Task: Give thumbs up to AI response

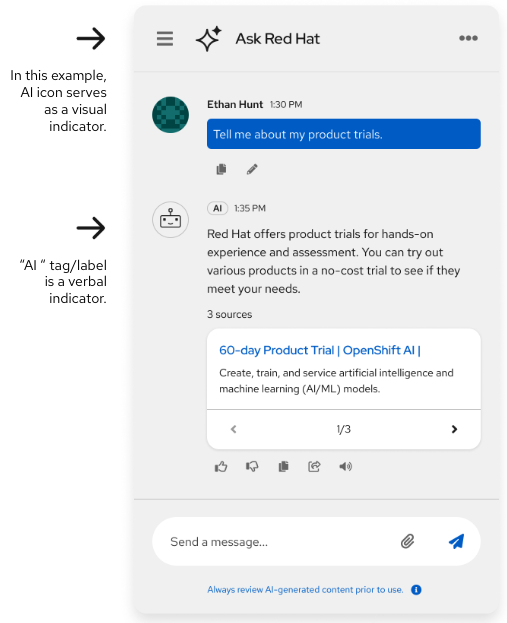Action: point(221,466)
